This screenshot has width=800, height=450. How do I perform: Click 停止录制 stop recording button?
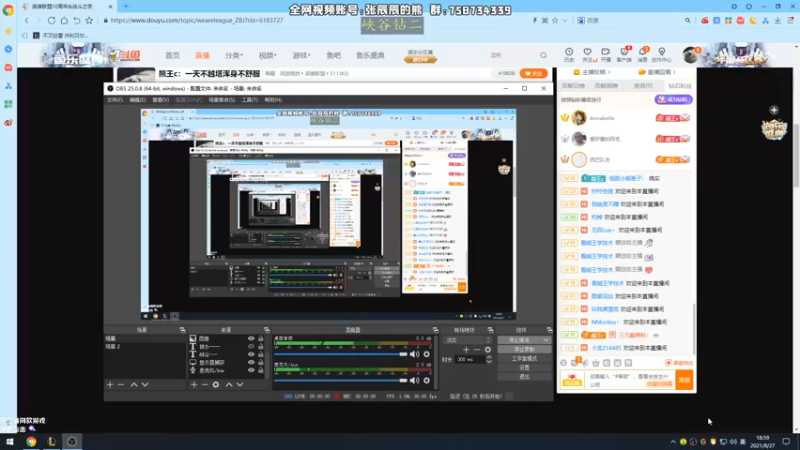click(x=524, y=349)
